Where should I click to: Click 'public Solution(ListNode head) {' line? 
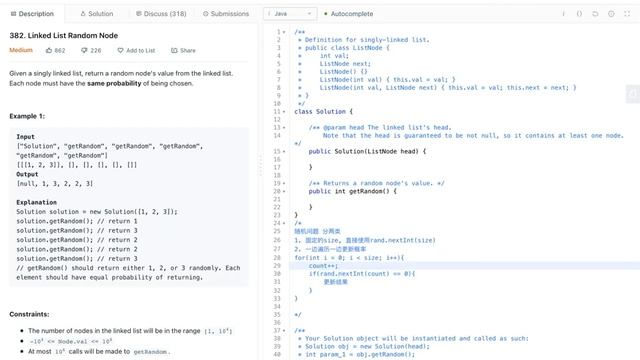367,151
